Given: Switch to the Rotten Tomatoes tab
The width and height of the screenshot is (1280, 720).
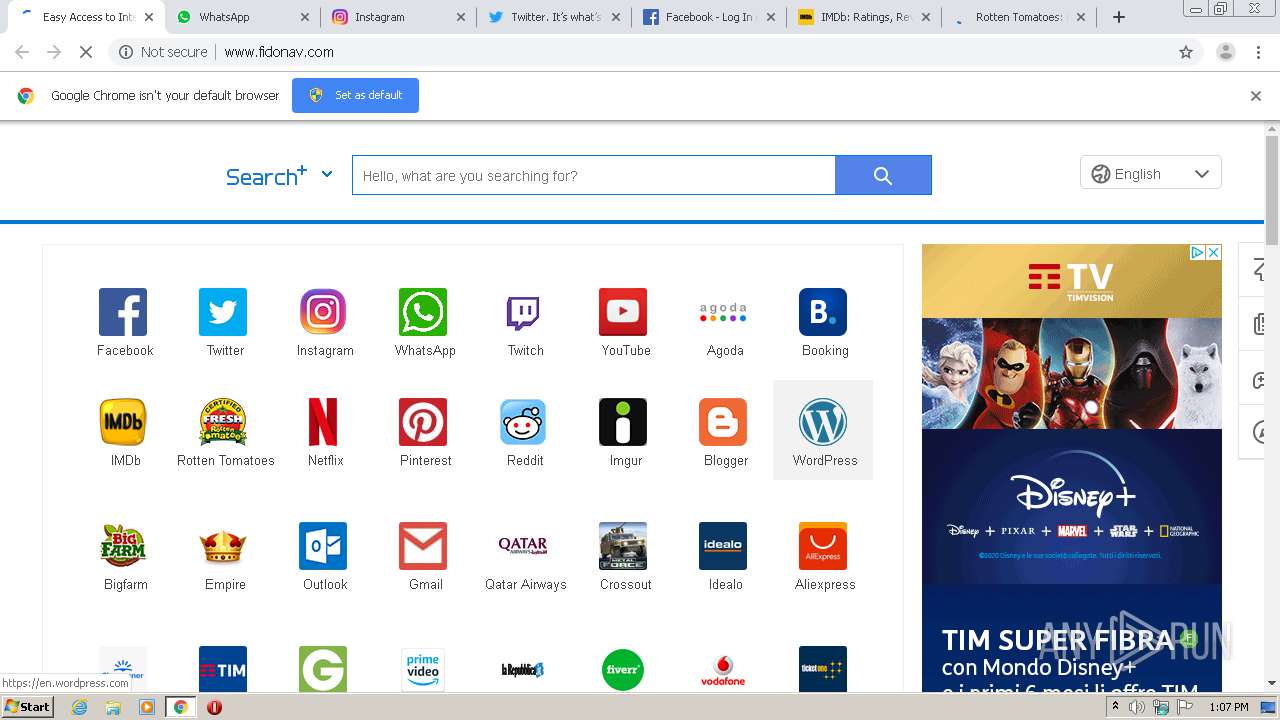Looking at the screenshot, I should (1020, 17).
